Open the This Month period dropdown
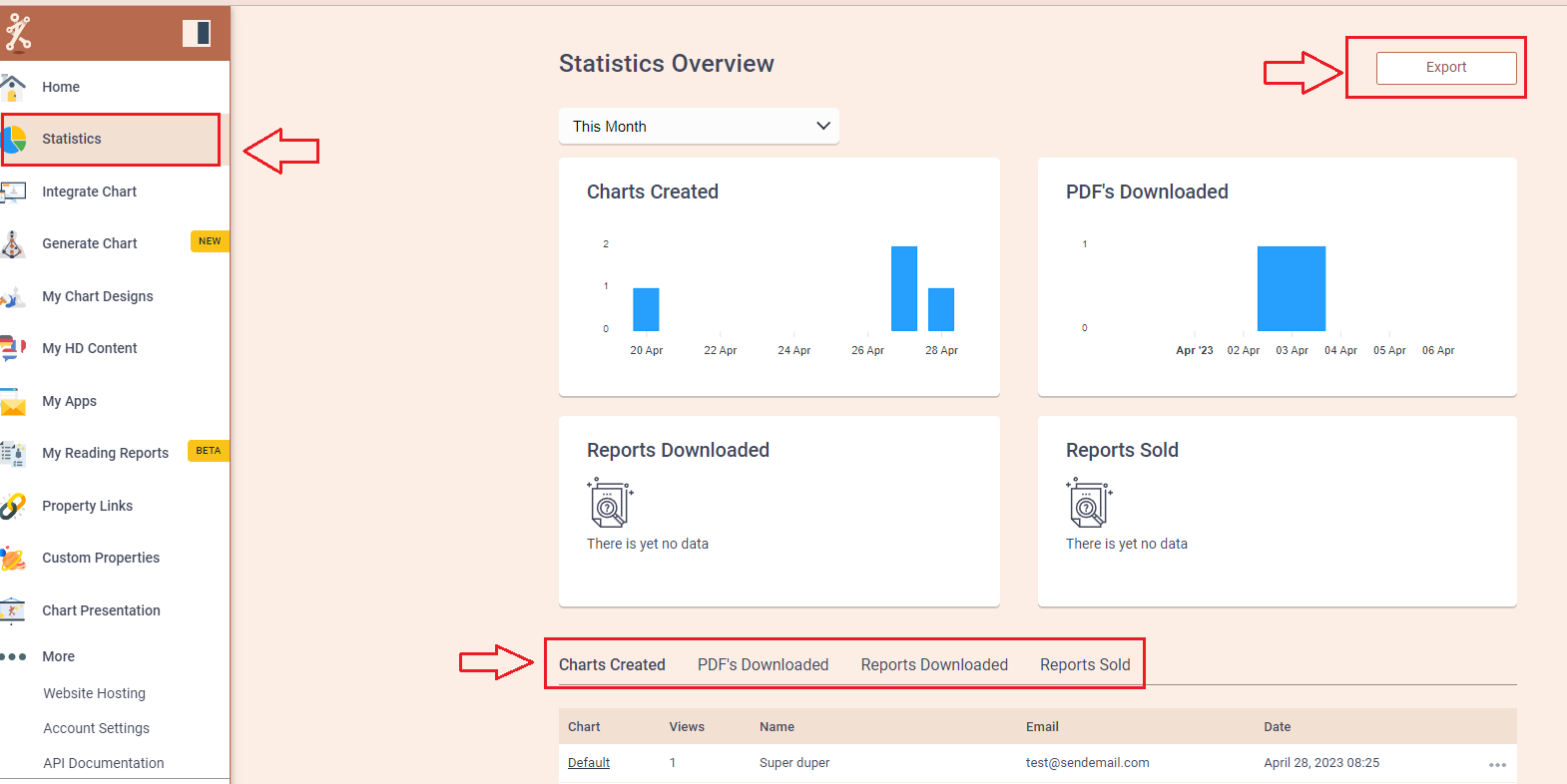1567x784 pixels. [699, 127]
